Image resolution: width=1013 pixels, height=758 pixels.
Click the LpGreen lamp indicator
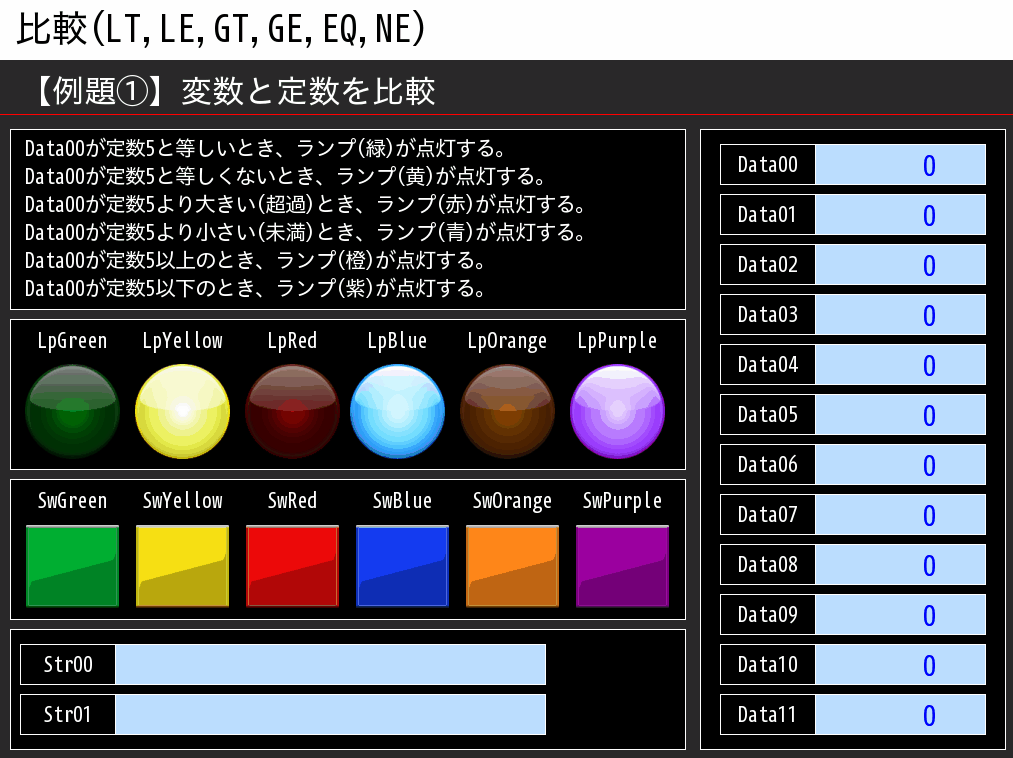(72, 412)
